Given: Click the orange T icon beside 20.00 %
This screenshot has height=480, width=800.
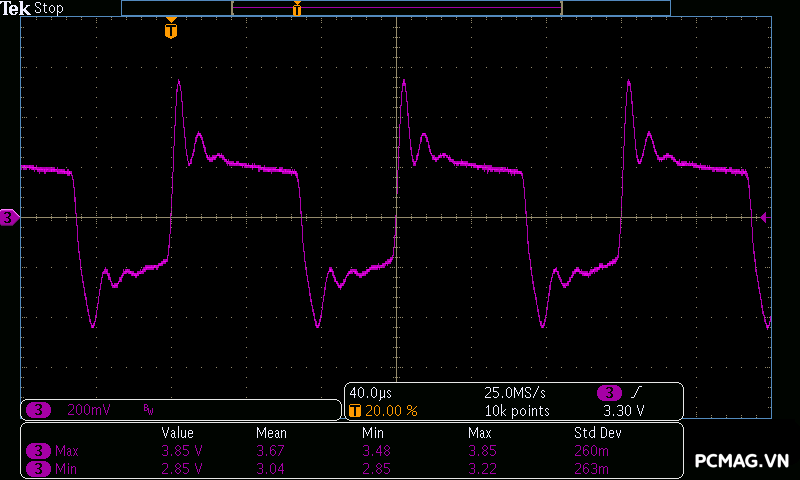Looking at the screenshot, I should pyautogui.click(x=354, y=410).
